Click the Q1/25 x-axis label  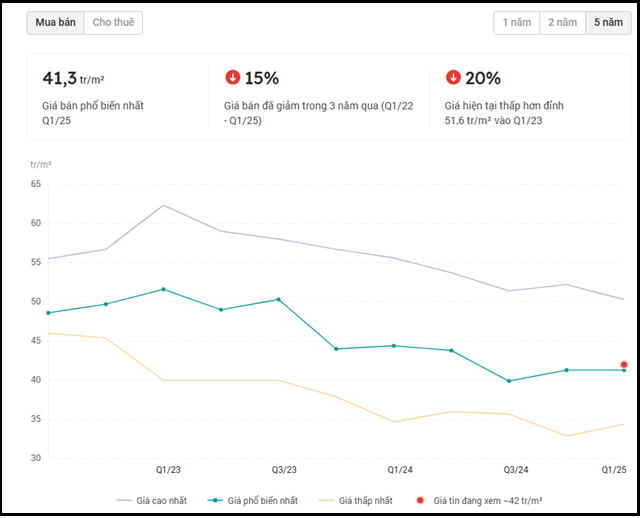click(x=613, y=470)
